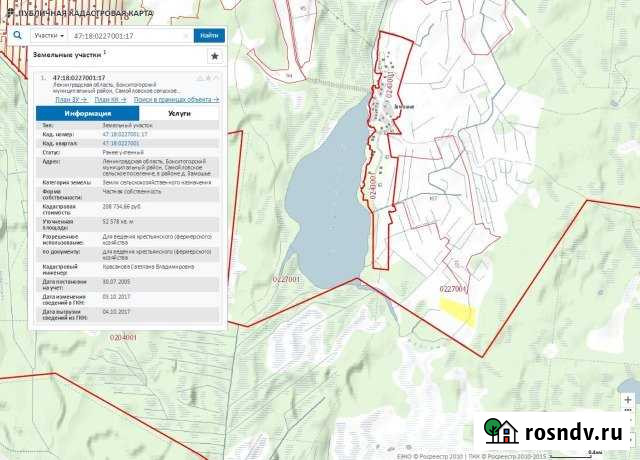The image size is (640, 460).
Task: Click cadastral quarter link 47:18:0227001
Action: coord(121,143)
